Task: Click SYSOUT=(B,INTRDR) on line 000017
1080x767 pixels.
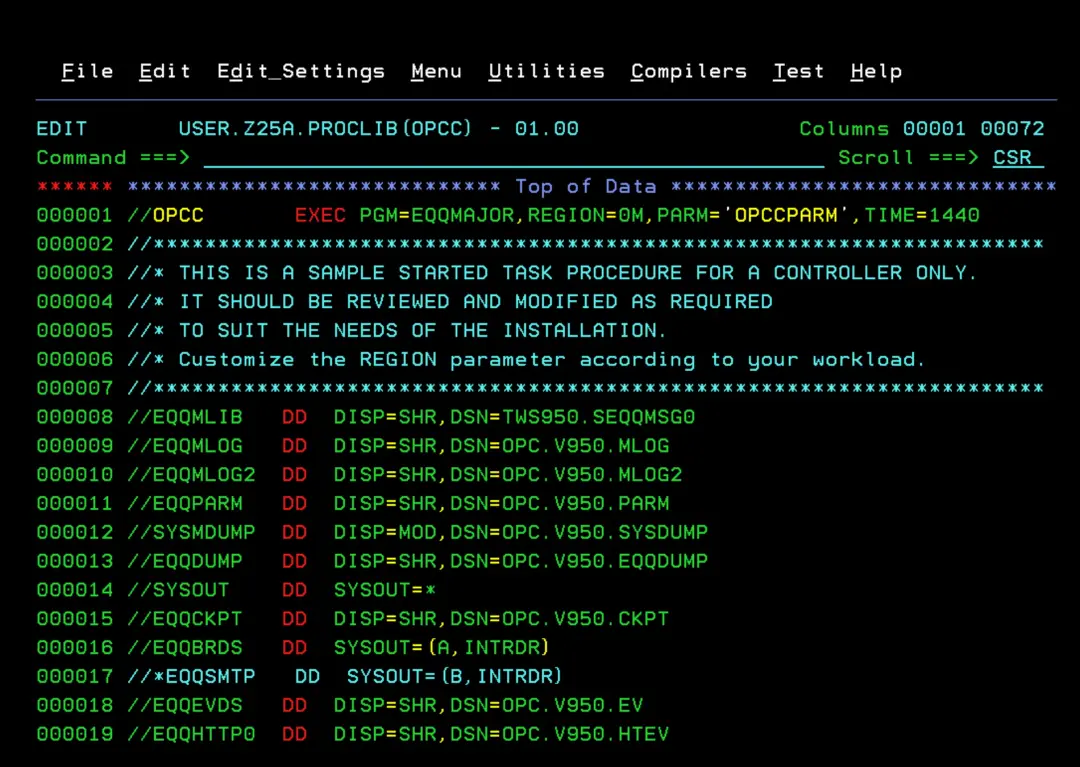Action: [455, 678]
